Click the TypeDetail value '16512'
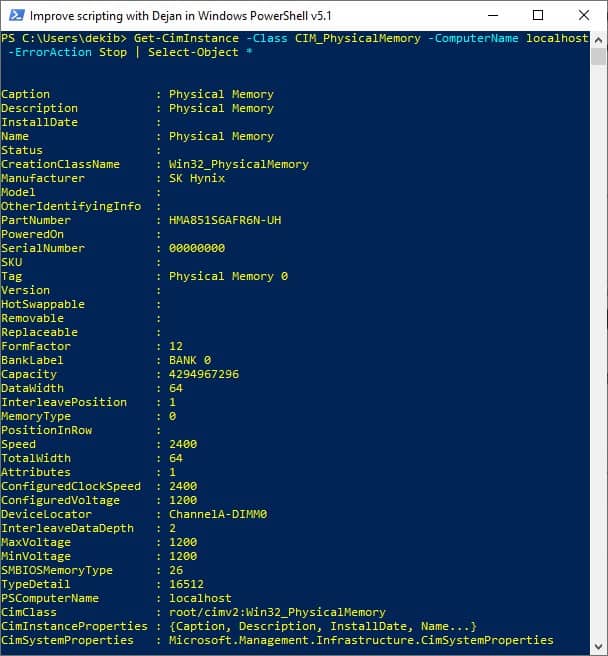Viewport: 608px width, 656px height. pyautogui.click(x=186, y=584)
